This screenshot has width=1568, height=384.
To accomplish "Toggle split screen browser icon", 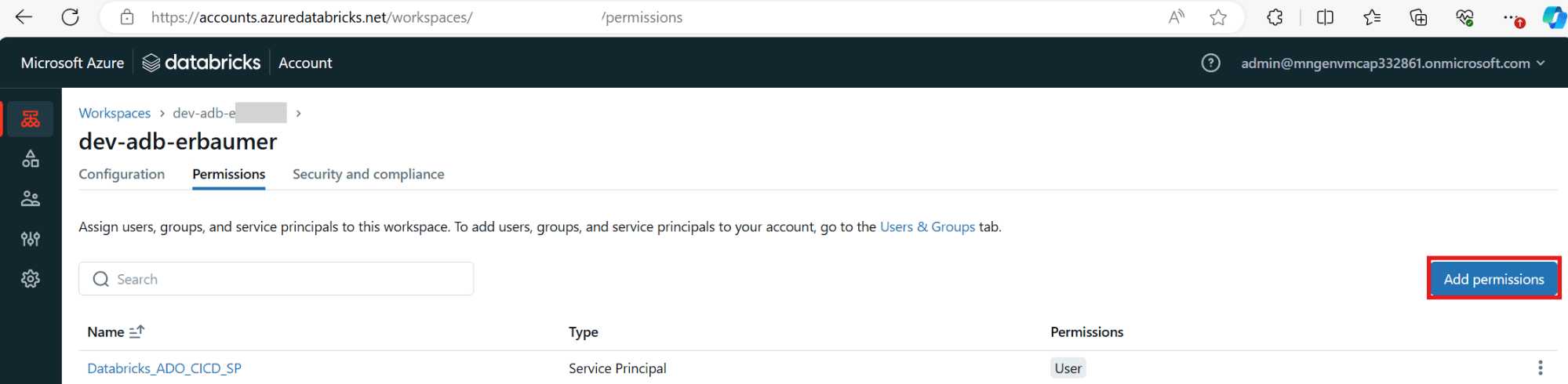I will tap(1325, 17).
